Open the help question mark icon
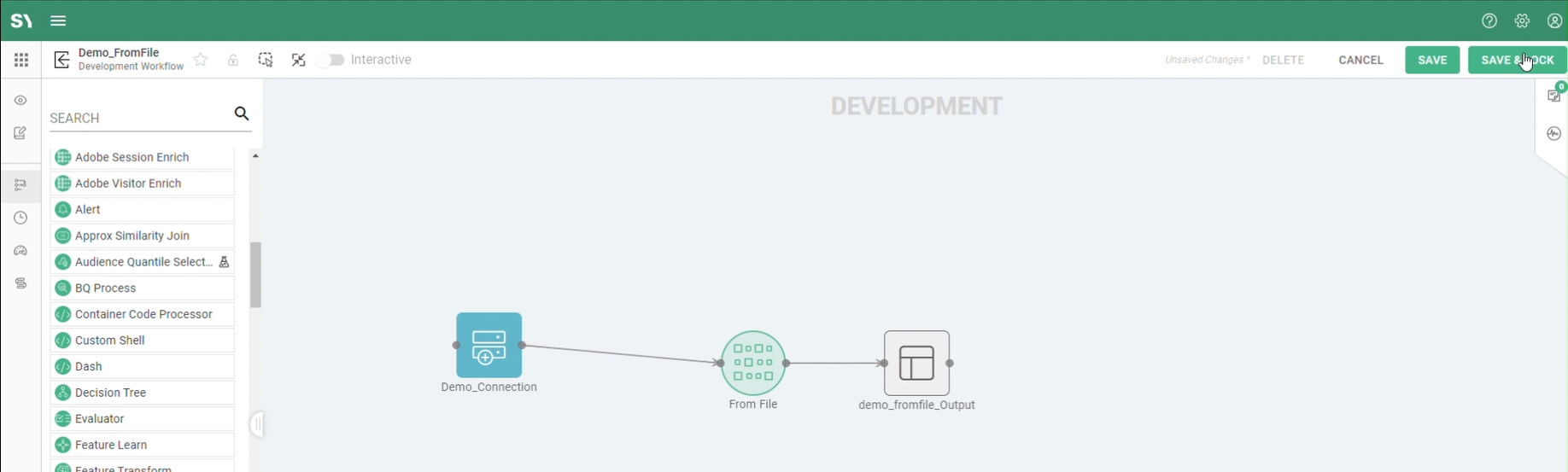 1489,20
